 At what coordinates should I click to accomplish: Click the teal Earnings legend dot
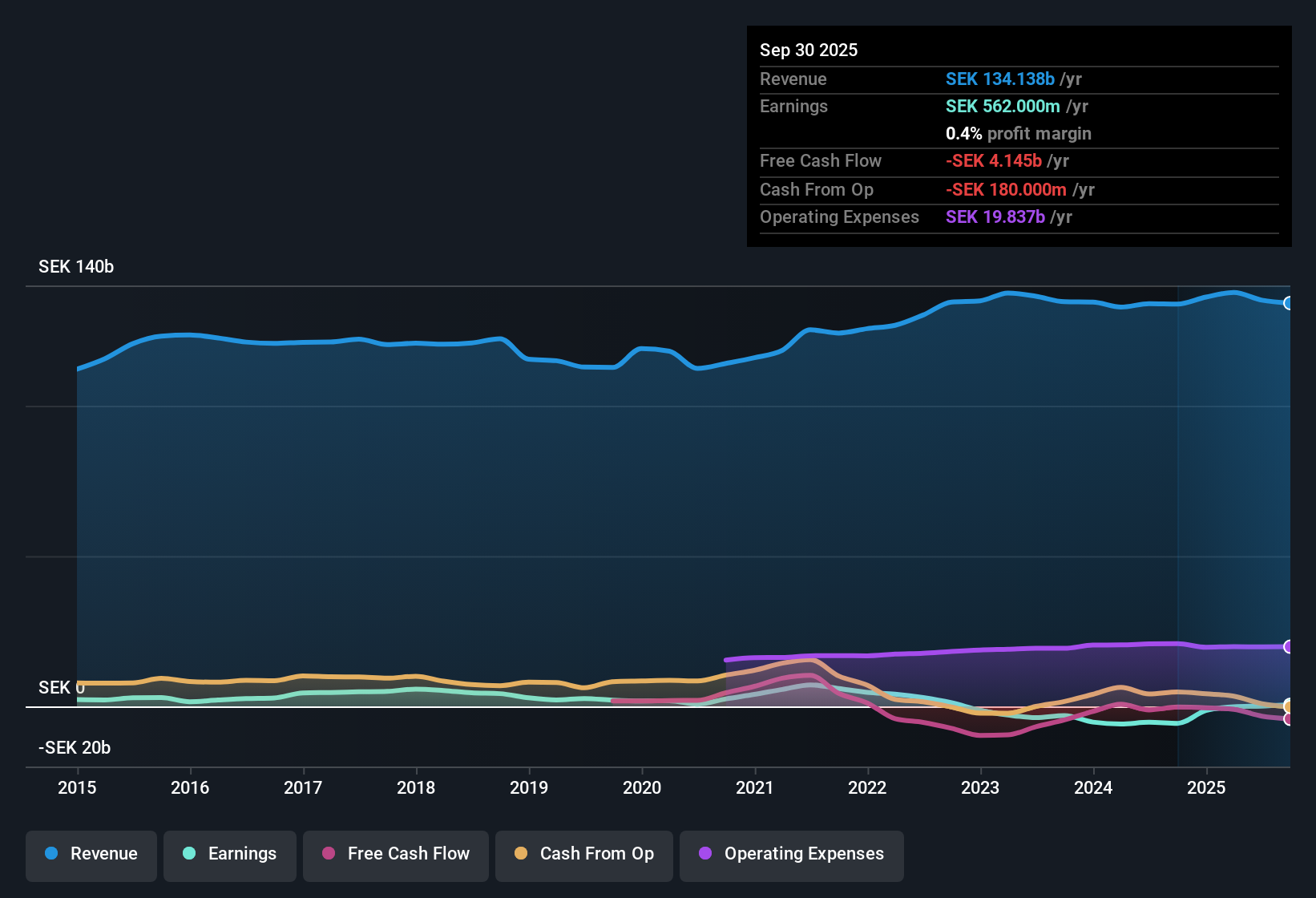click(x=190, y=854)
